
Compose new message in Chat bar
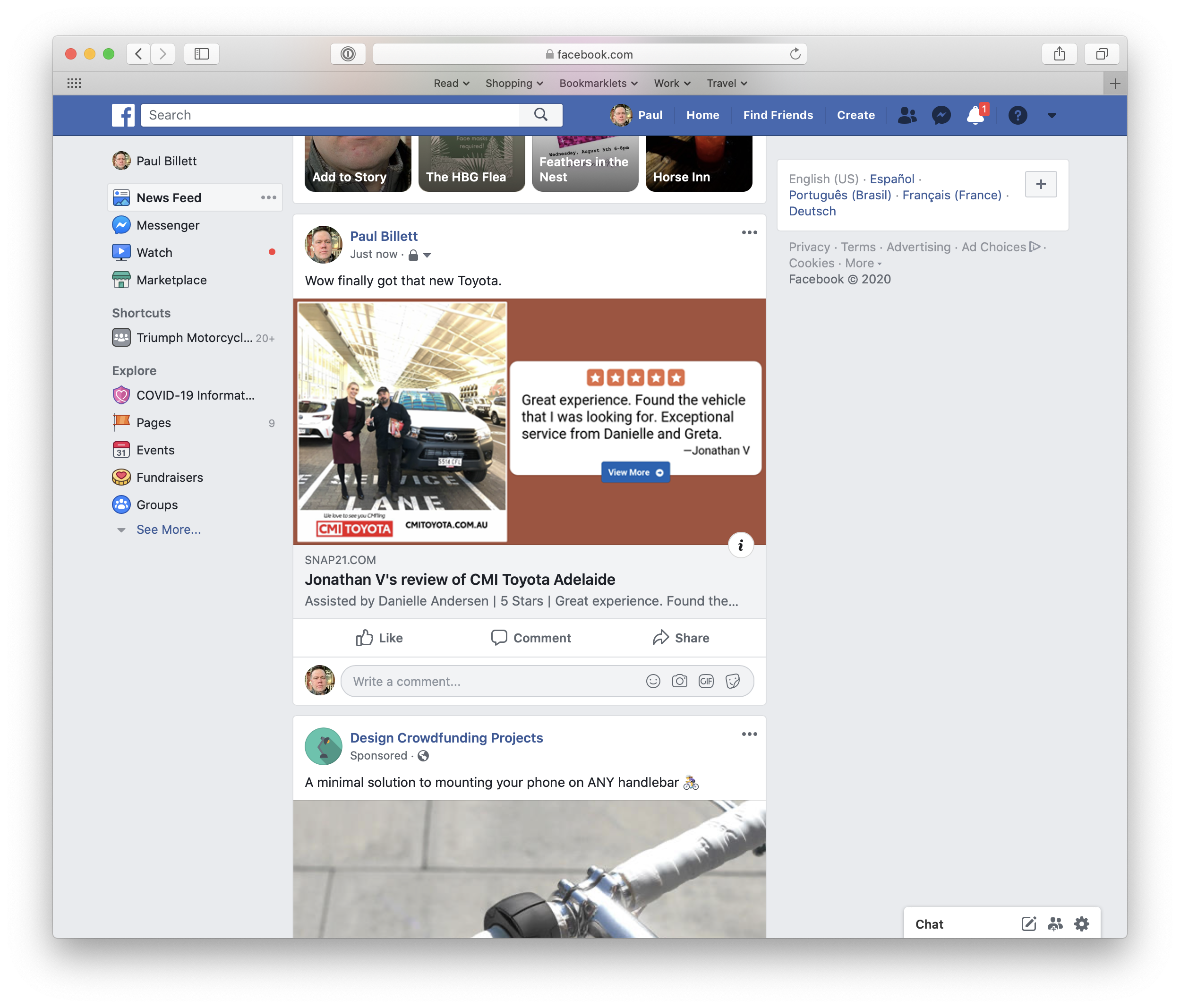(1028, 924)
